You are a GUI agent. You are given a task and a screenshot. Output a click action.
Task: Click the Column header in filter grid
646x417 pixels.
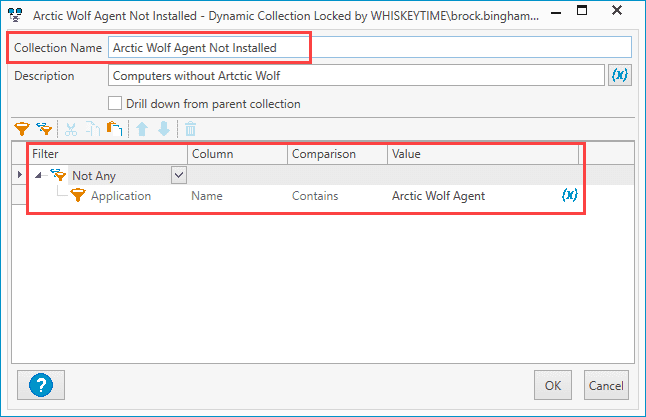(237, 154)
